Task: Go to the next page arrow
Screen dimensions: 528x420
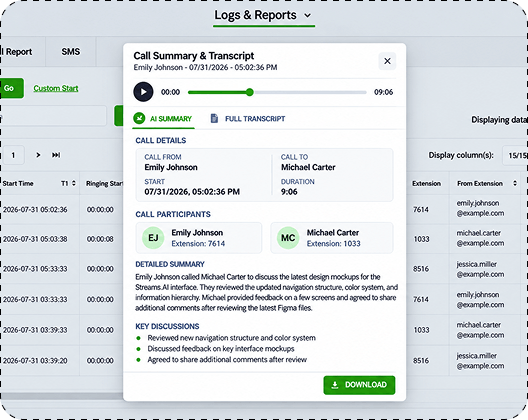Action: 38,155
